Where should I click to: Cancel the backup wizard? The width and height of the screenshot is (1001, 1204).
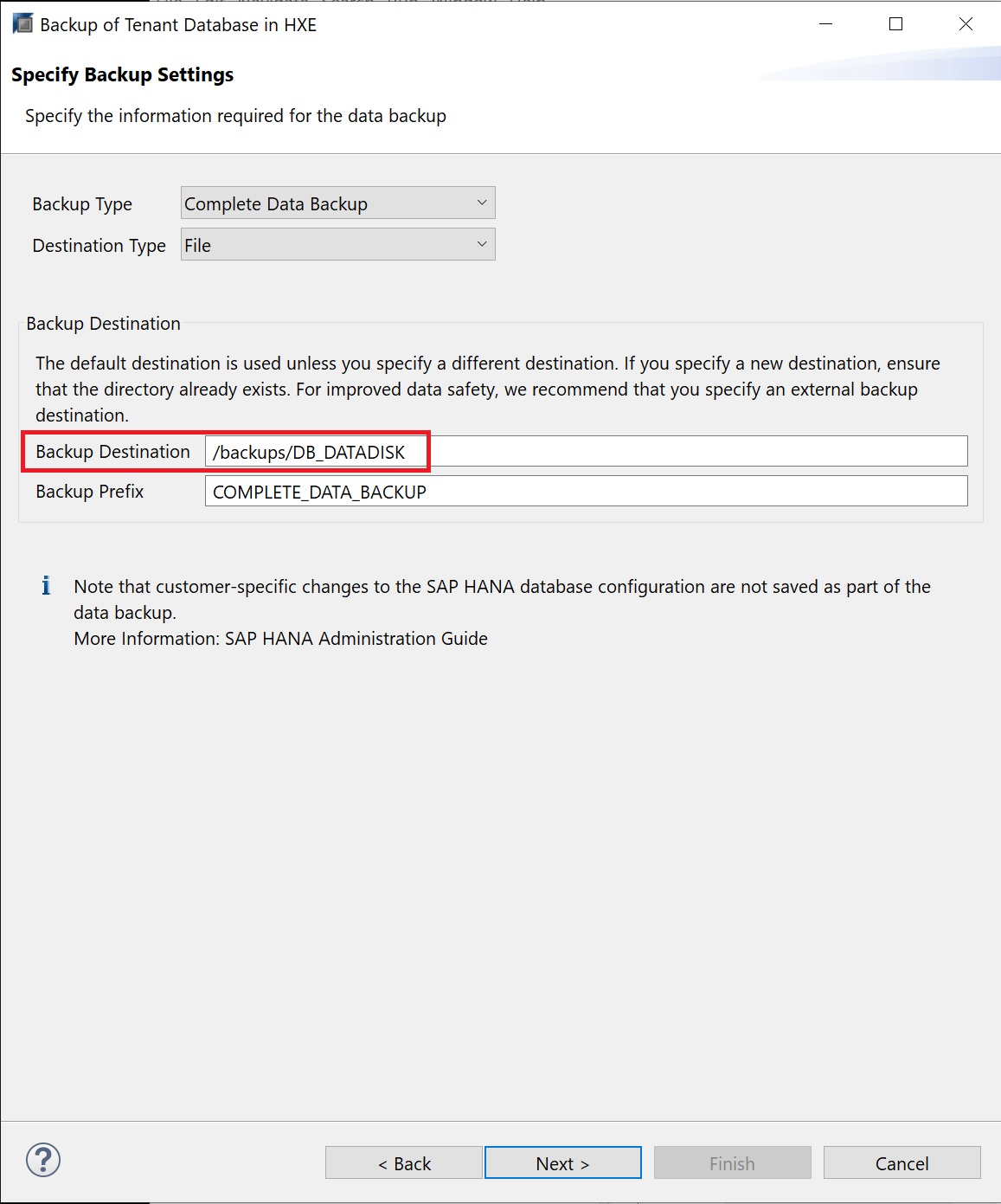[902, 1163]
